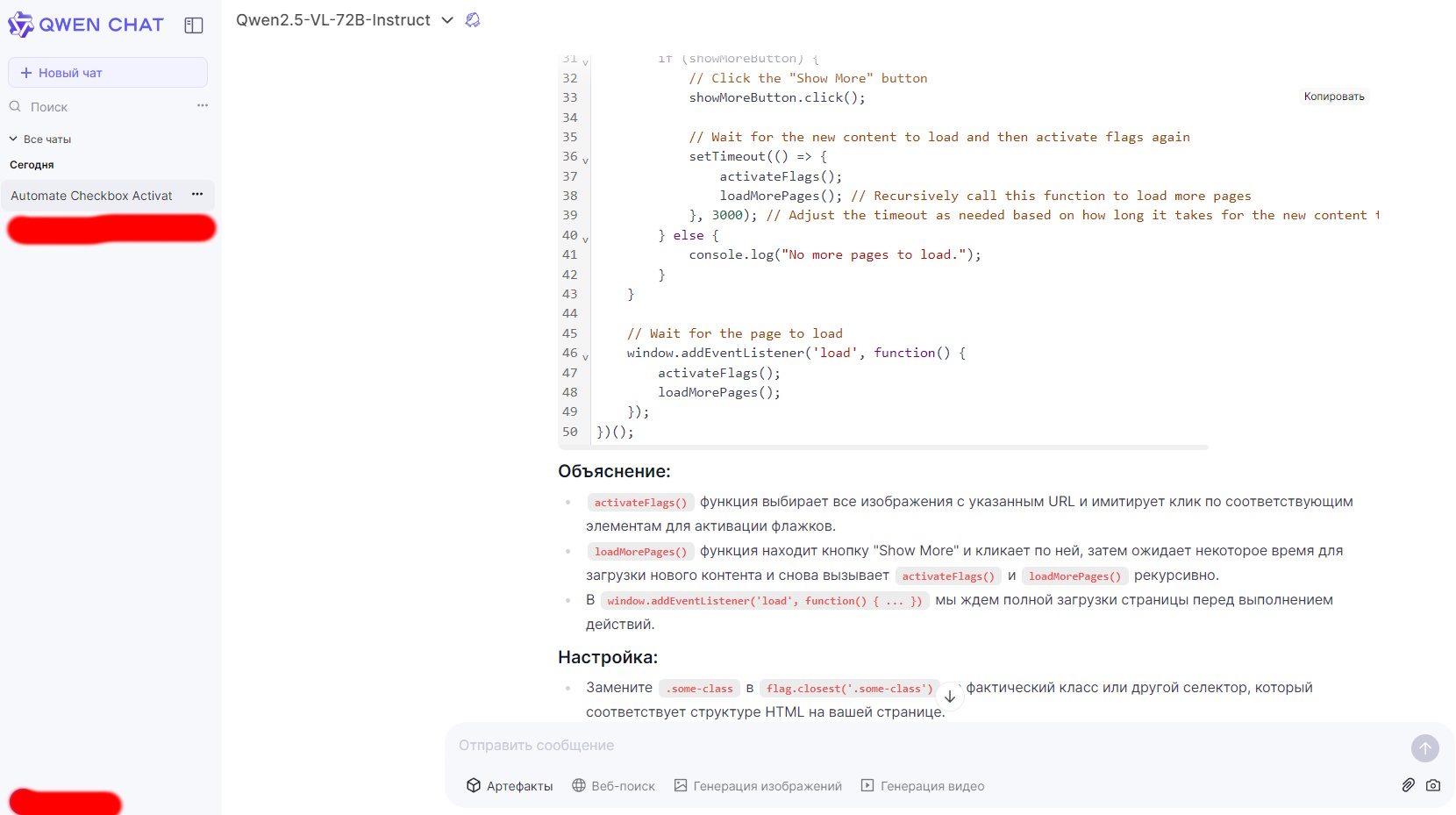Click the code horizontal scrollbar
The width and height of the screenshot is (1456, 815).
pos(883,447)
